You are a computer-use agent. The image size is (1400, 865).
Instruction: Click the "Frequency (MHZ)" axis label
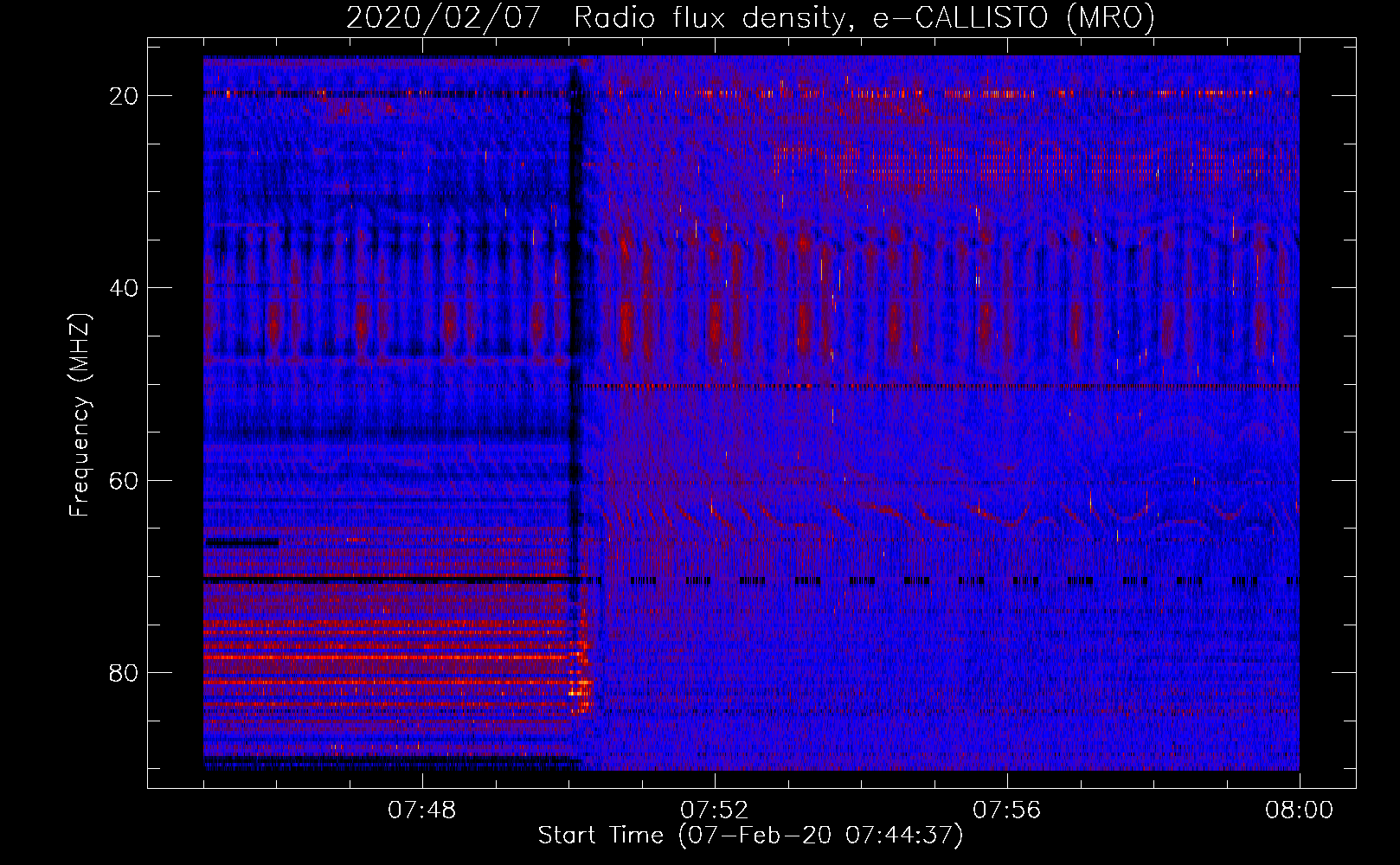point(79,415)
